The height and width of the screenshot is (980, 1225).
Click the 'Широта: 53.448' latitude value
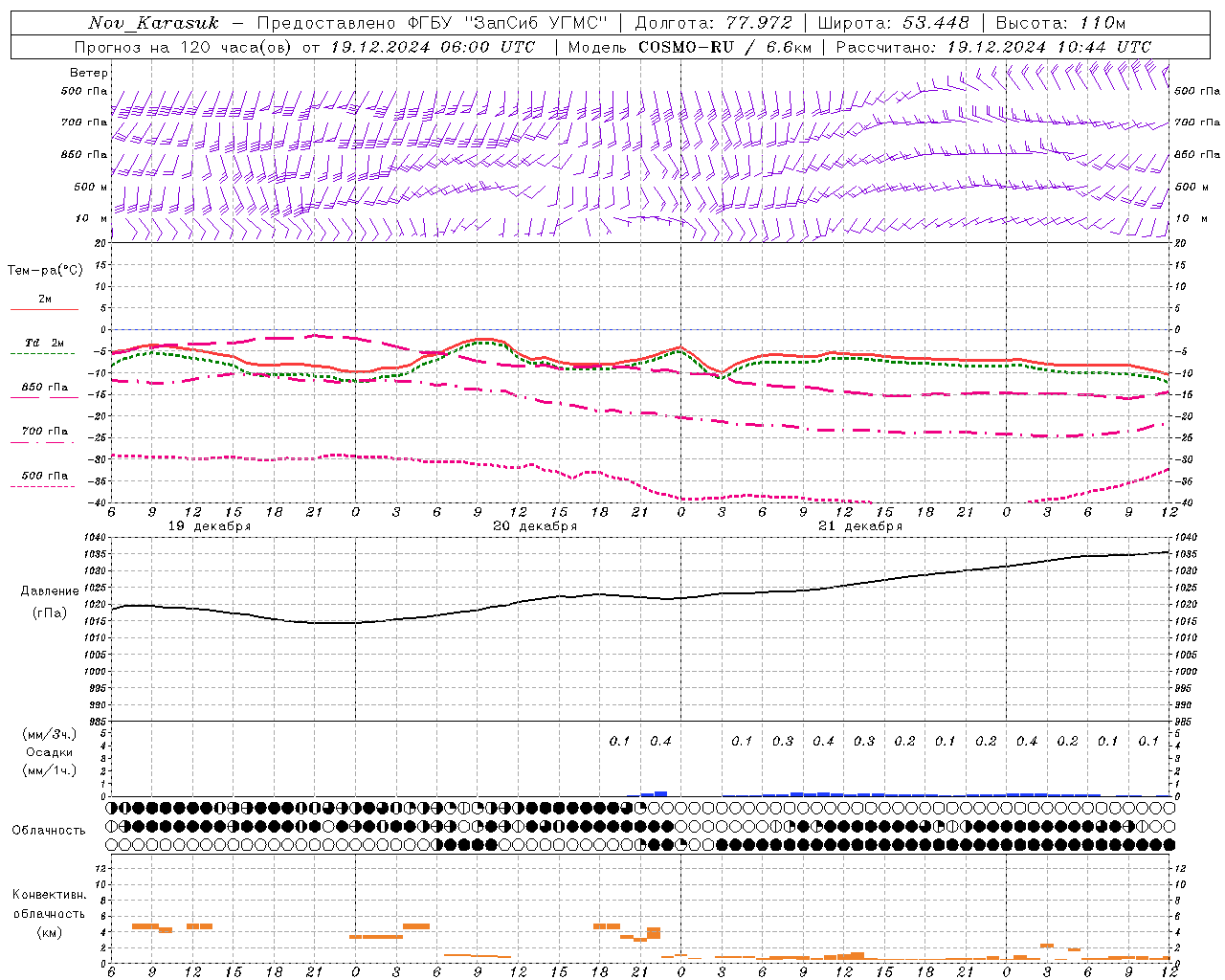click(893, 23)
